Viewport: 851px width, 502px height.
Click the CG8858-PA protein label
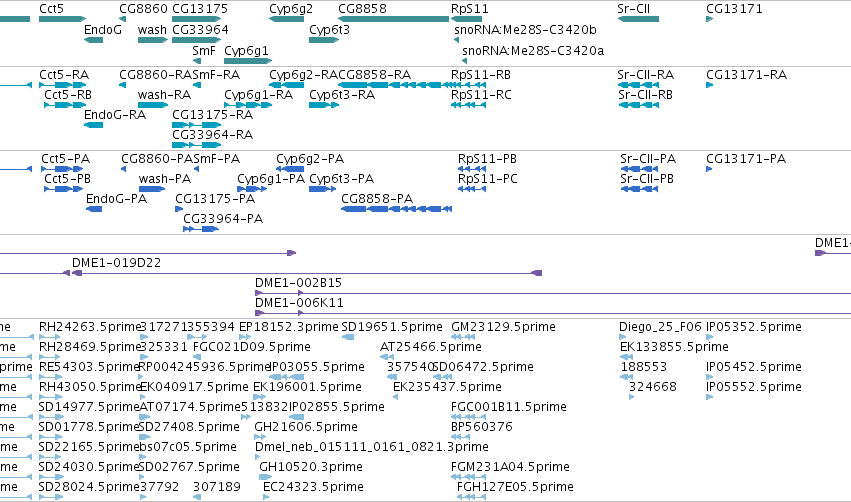coord(377,199)
